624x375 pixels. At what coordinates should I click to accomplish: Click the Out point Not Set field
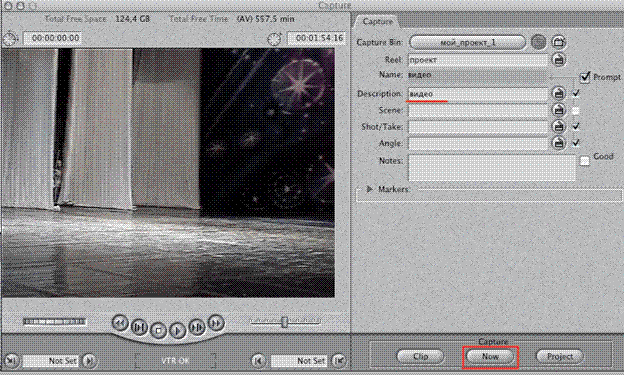coord(299,361)
